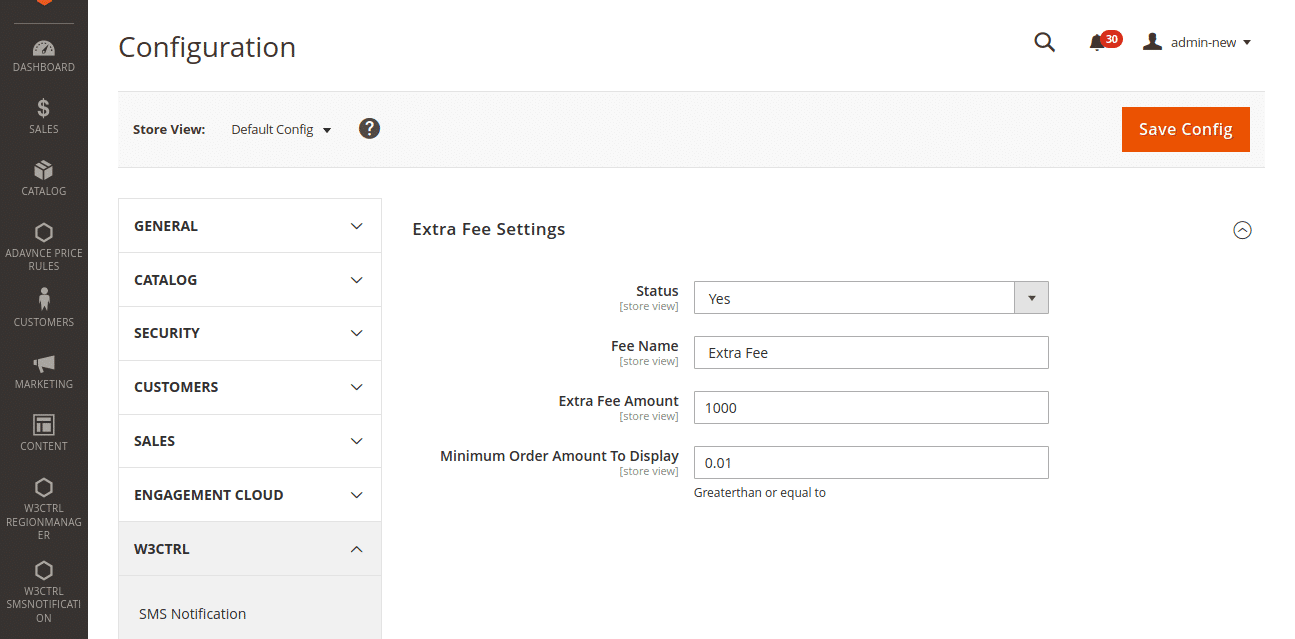Image resolution: width=1295 pixels, height=639 pixels.
Task: Click inside the Fee Name field
Action: 870,352
